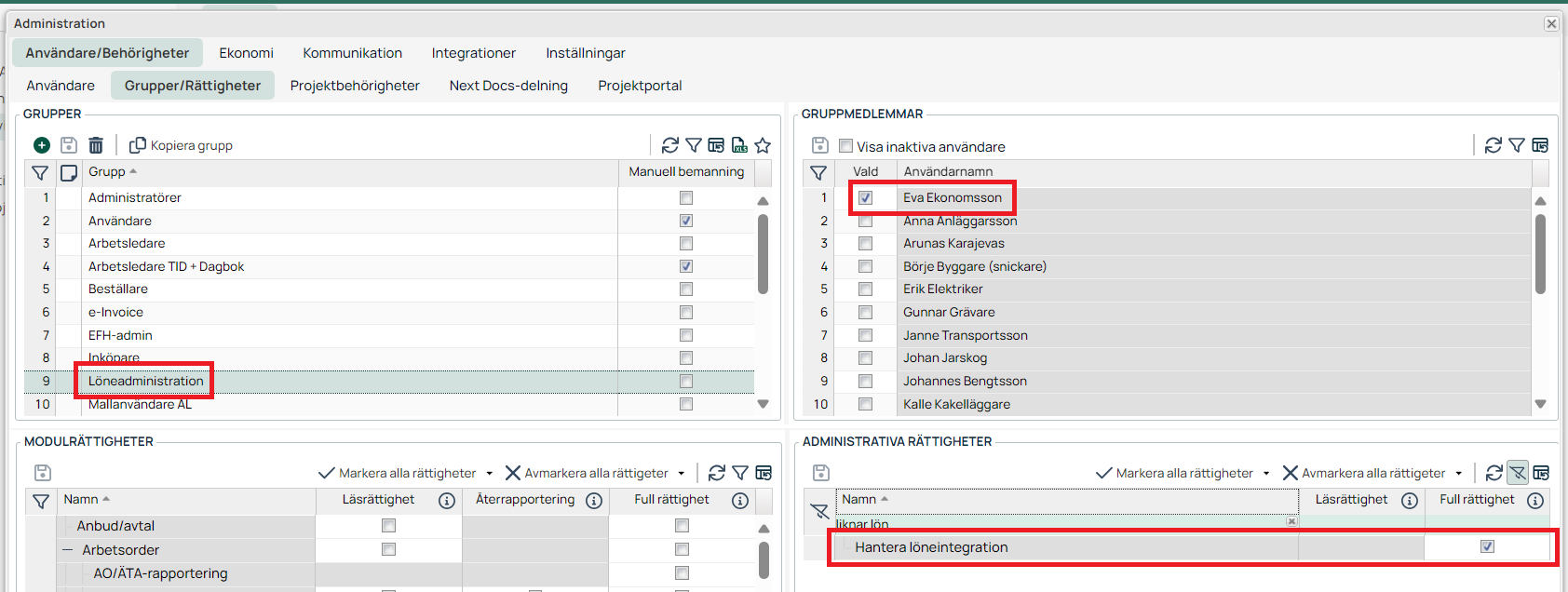Click the star favorite icon in Grupper toolbar
The height and width of the screenshot is (592, 1568).
(763, 145)
